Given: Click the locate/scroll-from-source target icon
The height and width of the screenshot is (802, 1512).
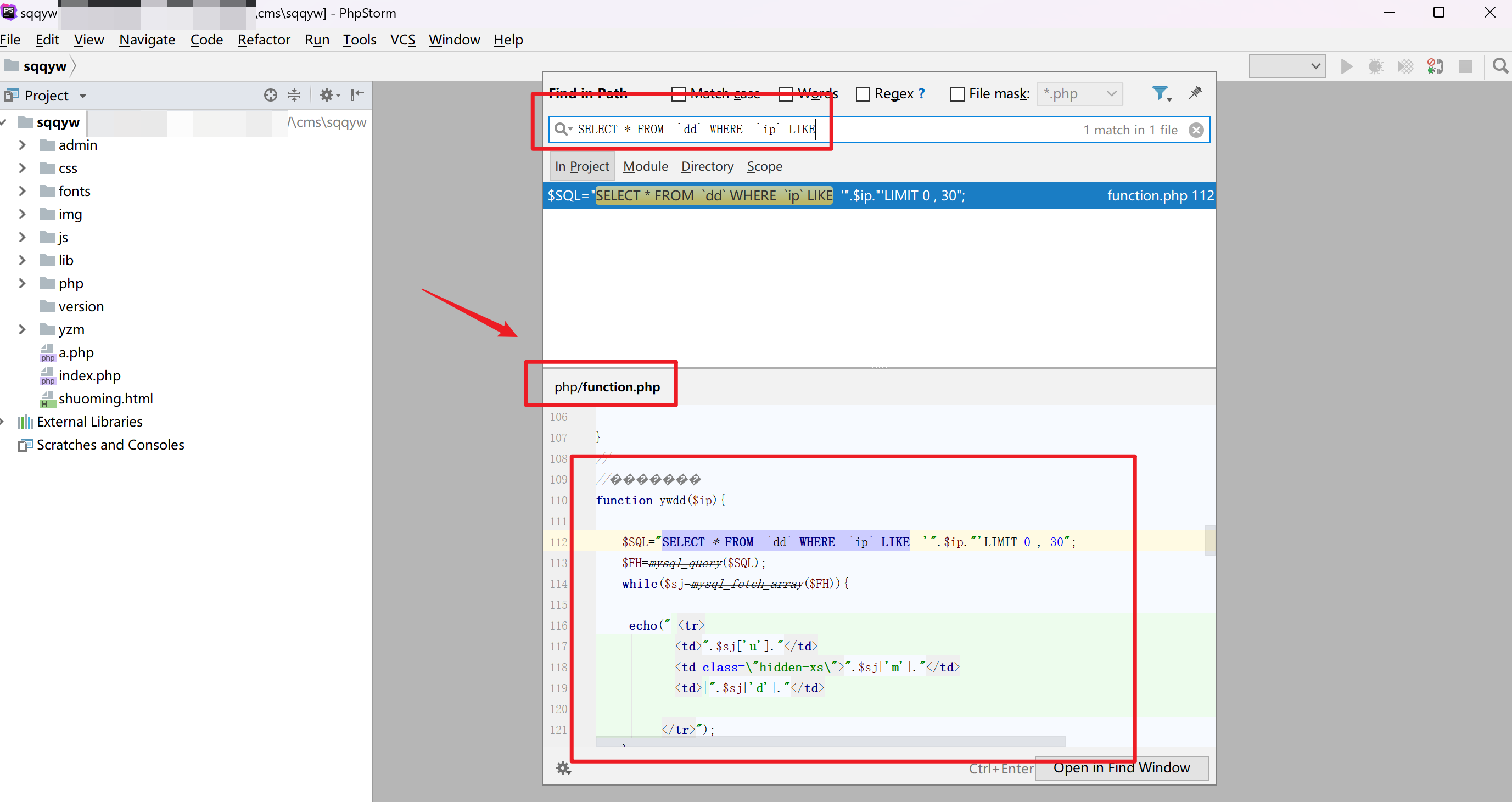Looking at the screenshot, I should (x=270, y=95).
